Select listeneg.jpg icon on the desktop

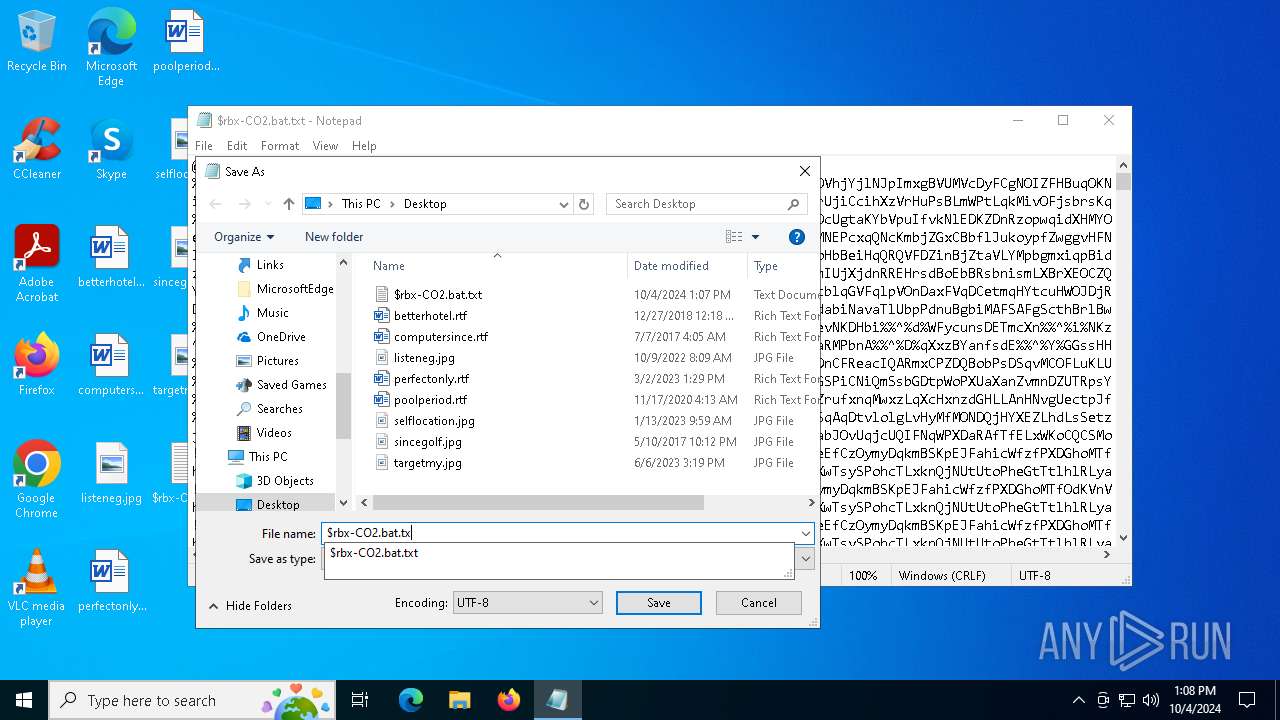[x=111, y=473]
